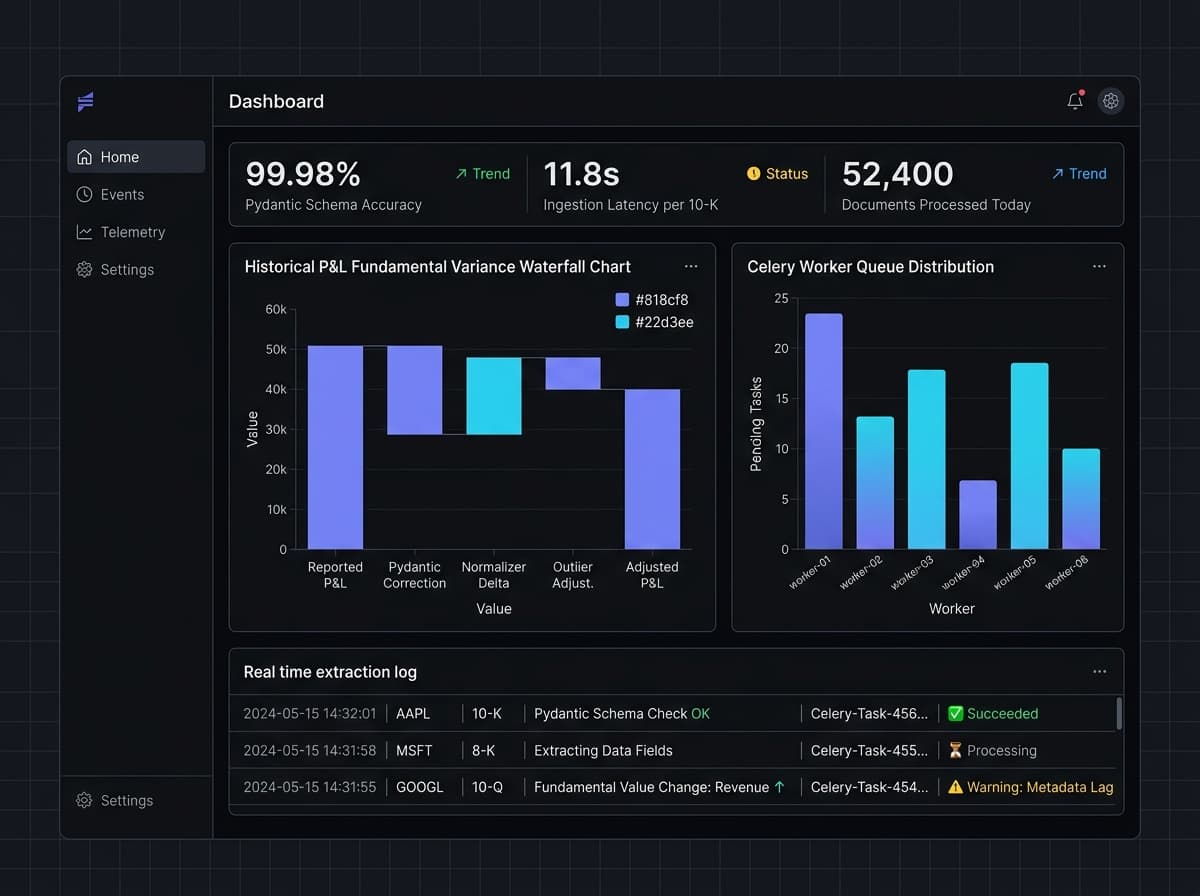Click the Outlier Adjust. bar
The image size is (1200, 896).
[x=573, y=374]
